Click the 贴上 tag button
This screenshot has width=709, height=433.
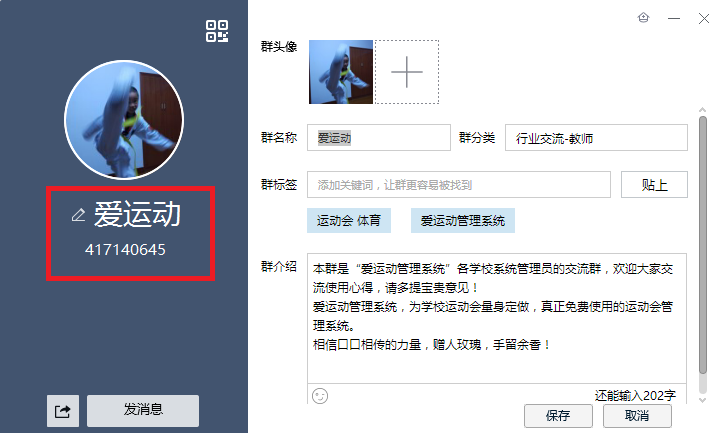(x=654, y=184)
